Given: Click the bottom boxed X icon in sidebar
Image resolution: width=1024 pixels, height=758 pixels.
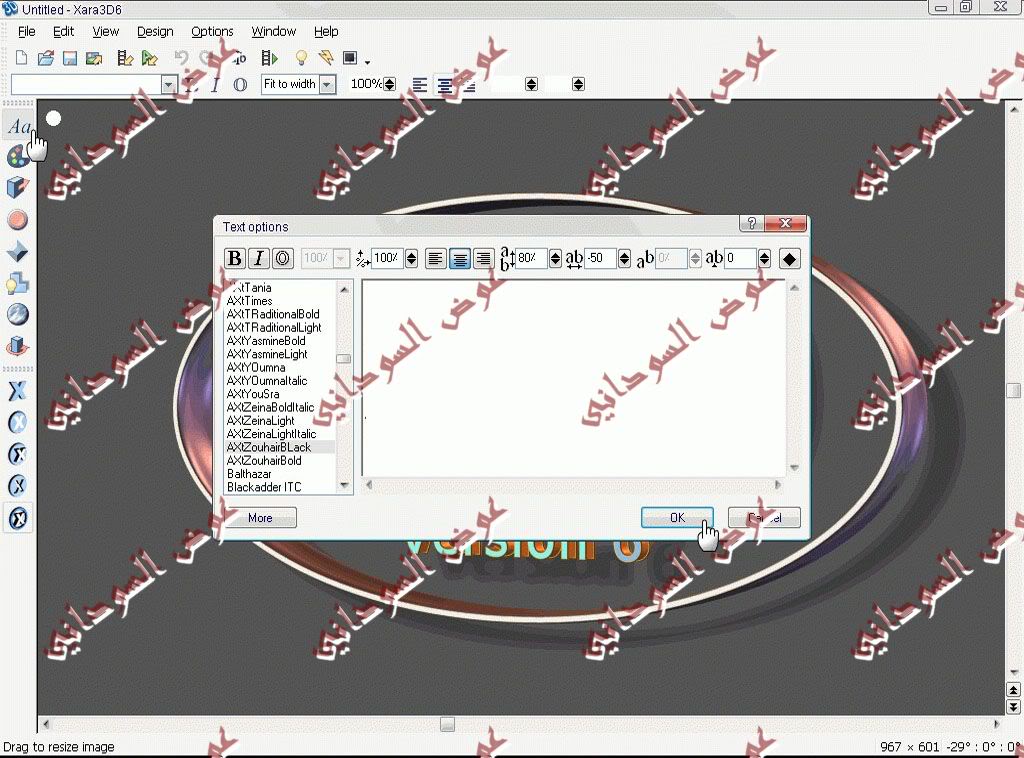Looking at the screenshot, I should click(x=18, y=518).
